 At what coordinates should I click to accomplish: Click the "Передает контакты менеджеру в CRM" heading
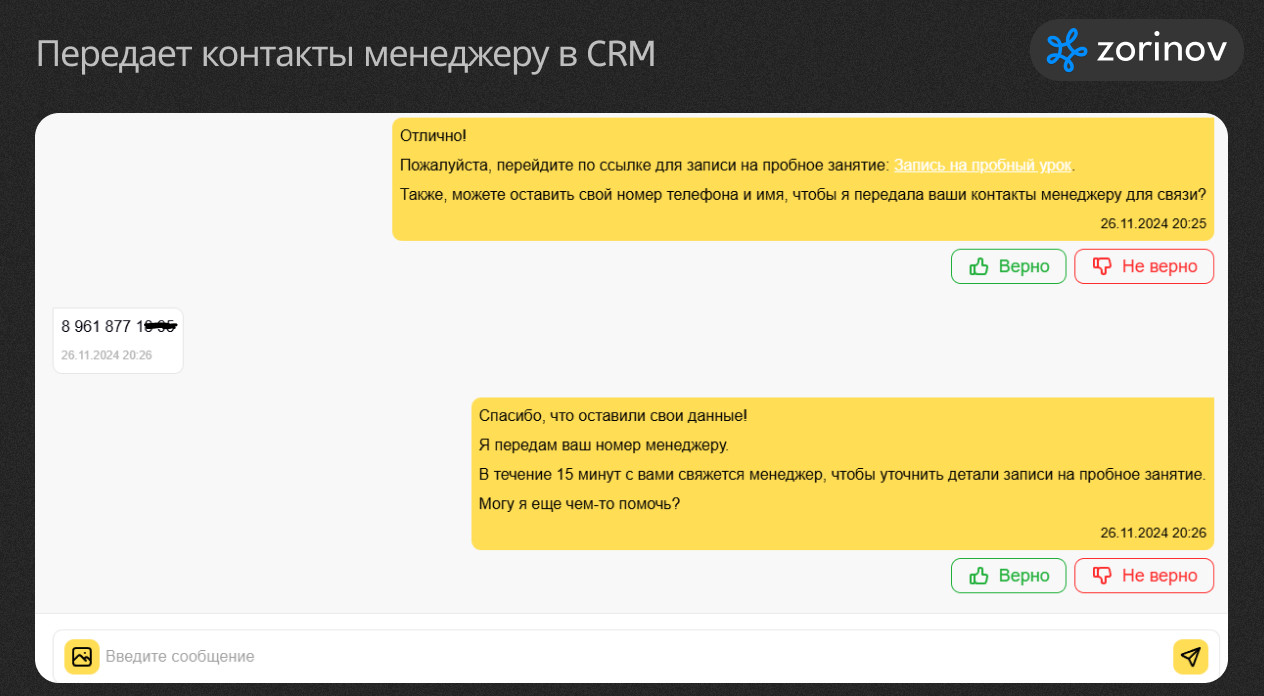tap(345, 54)
